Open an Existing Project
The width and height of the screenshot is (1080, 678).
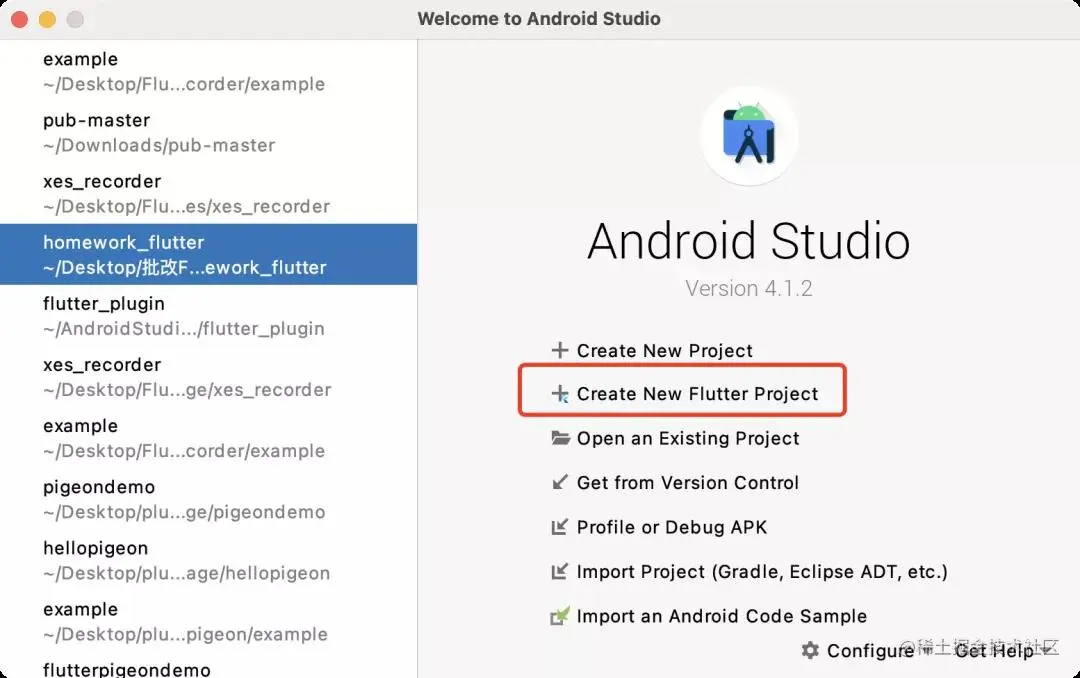click(x=687, y=438)
